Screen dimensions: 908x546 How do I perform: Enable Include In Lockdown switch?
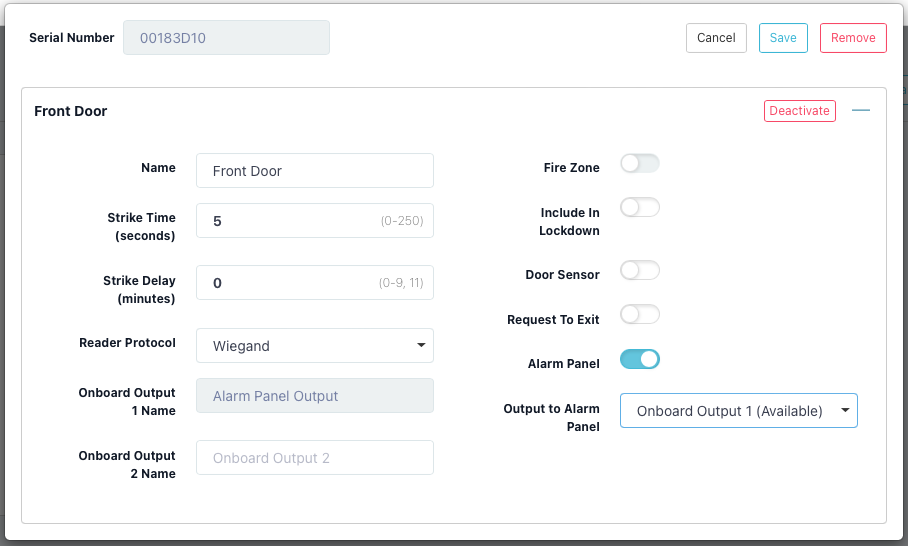click(640, 208)
